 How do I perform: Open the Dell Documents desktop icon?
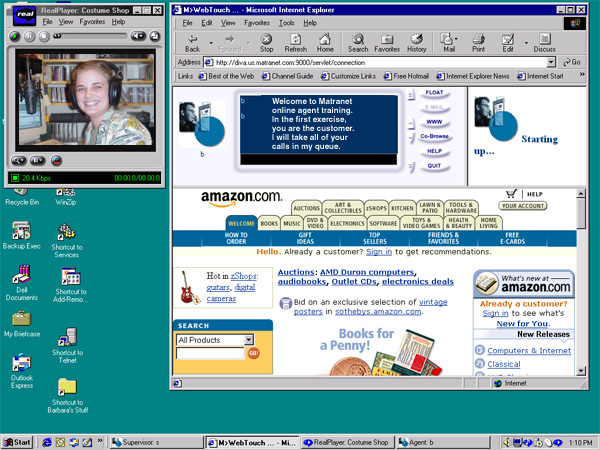[x=21, y=283]
